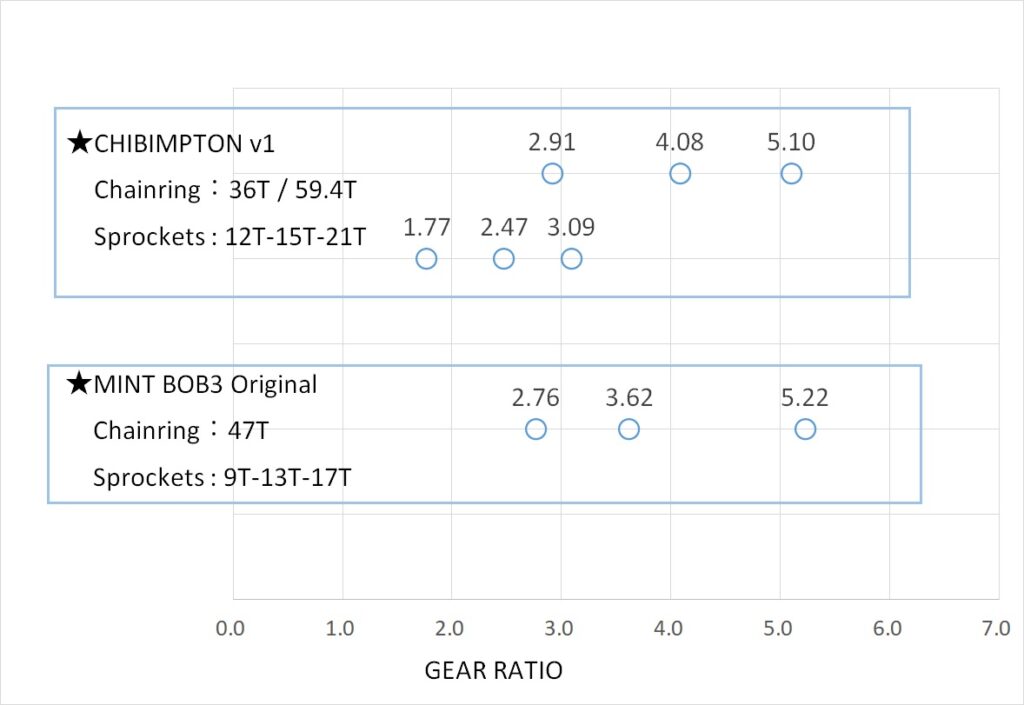Select the Sprockets 12T-15T-21T text line
Viewport: 1024px width, 705px height.
[230, 237]
